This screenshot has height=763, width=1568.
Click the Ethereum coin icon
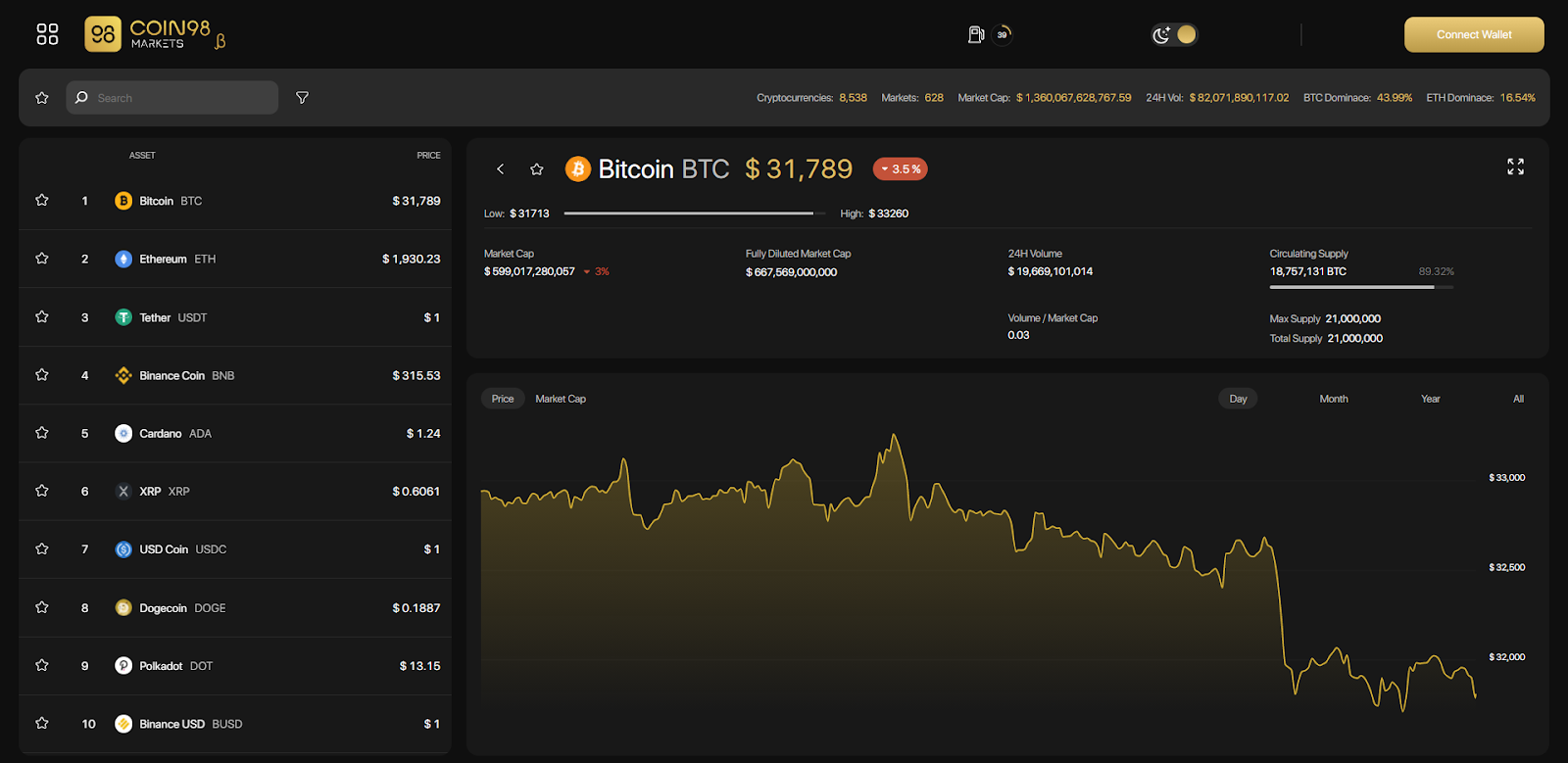point(123,259)
